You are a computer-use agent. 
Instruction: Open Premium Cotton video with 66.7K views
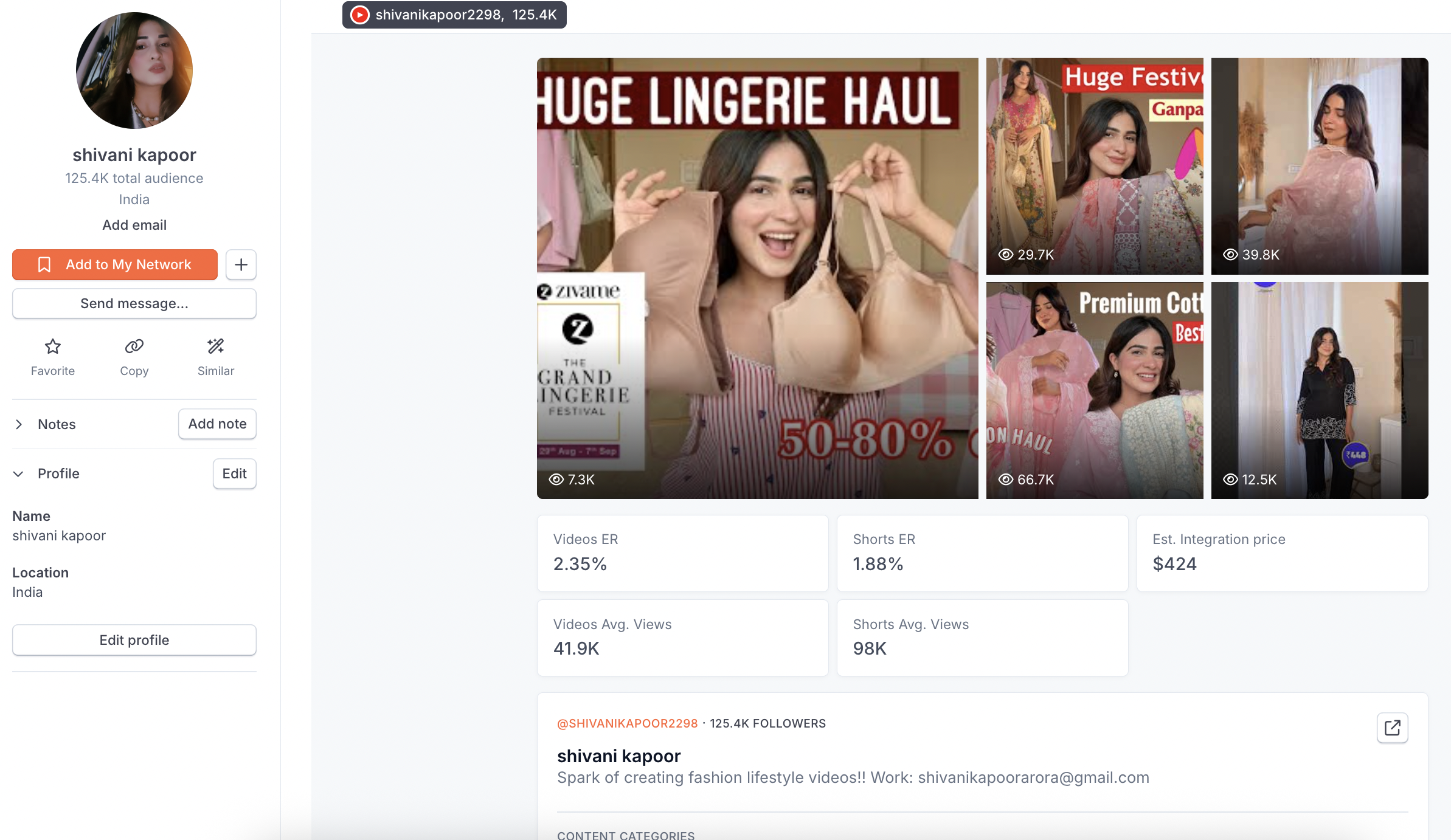point(1095,390)
